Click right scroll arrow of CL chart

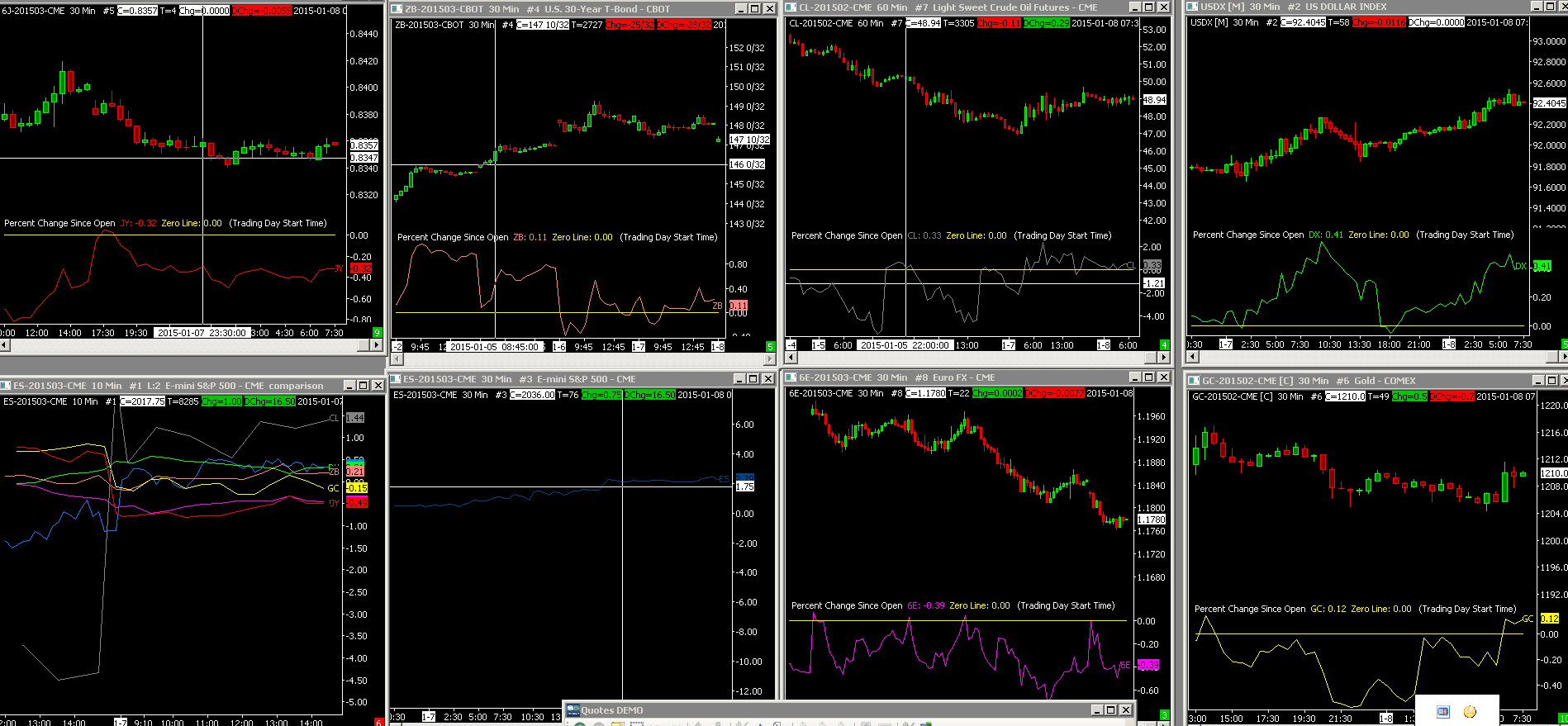tap(1165, 358)
